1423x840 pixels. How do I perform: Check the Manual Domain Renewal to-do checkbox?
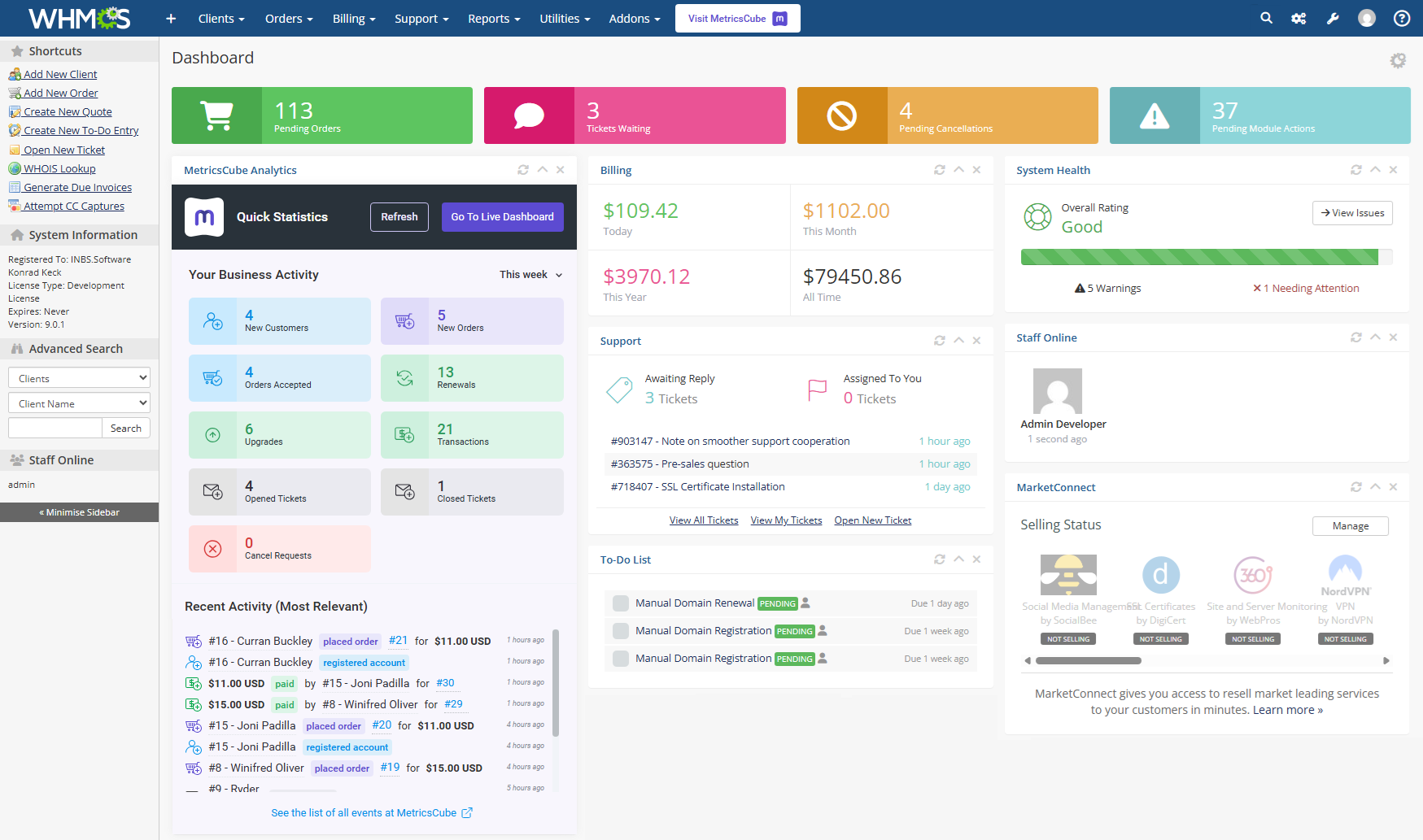click(619, 603)
